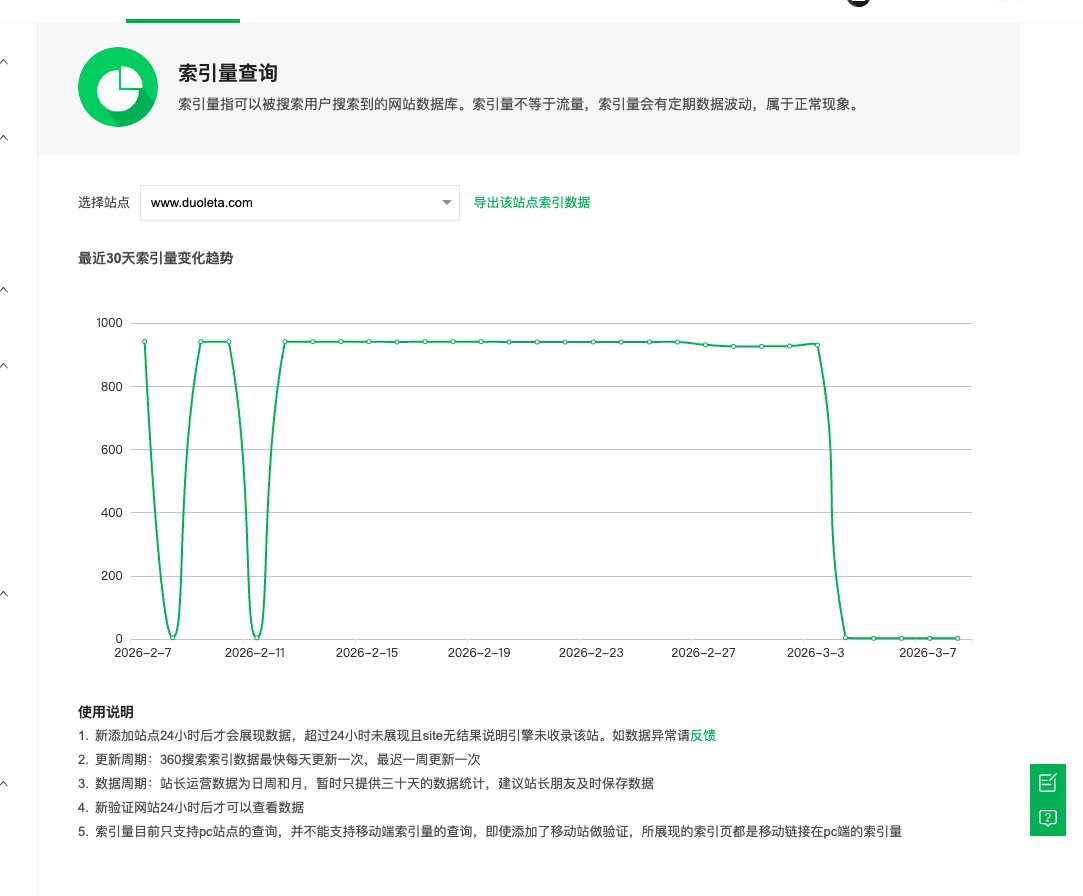Open the www.duoleta.com site selector
The width and height of the screenshot is (1083, 896).
click(x=300, y=203)
